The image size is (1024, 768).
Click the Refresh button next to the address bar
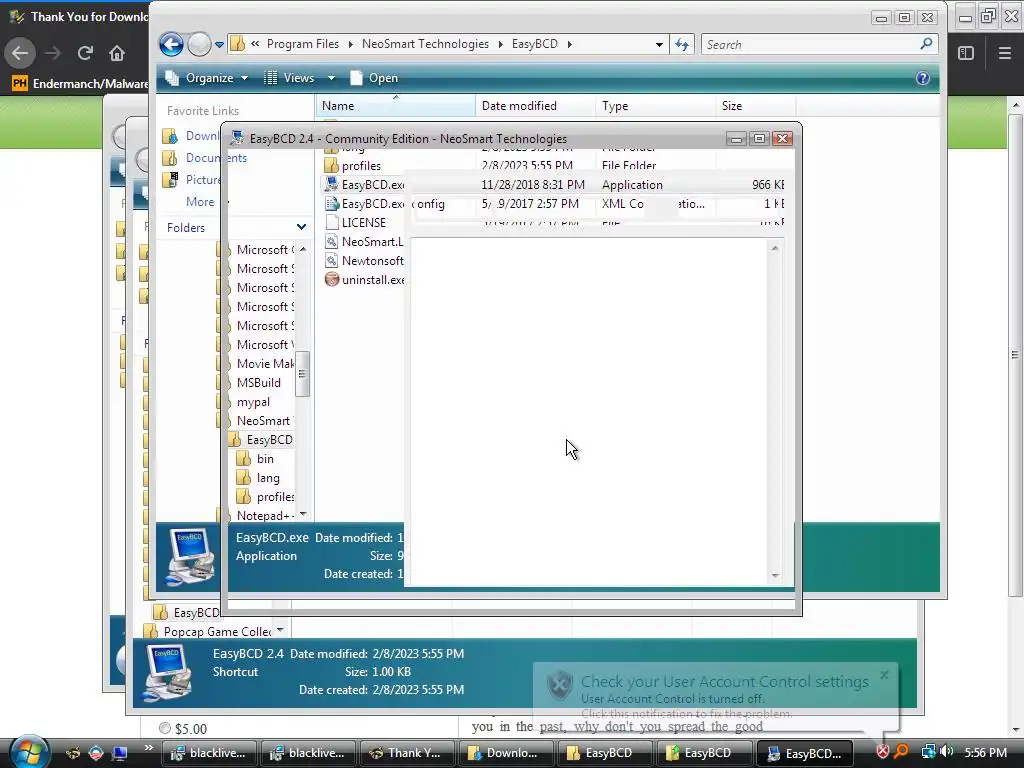coord(682,44)
